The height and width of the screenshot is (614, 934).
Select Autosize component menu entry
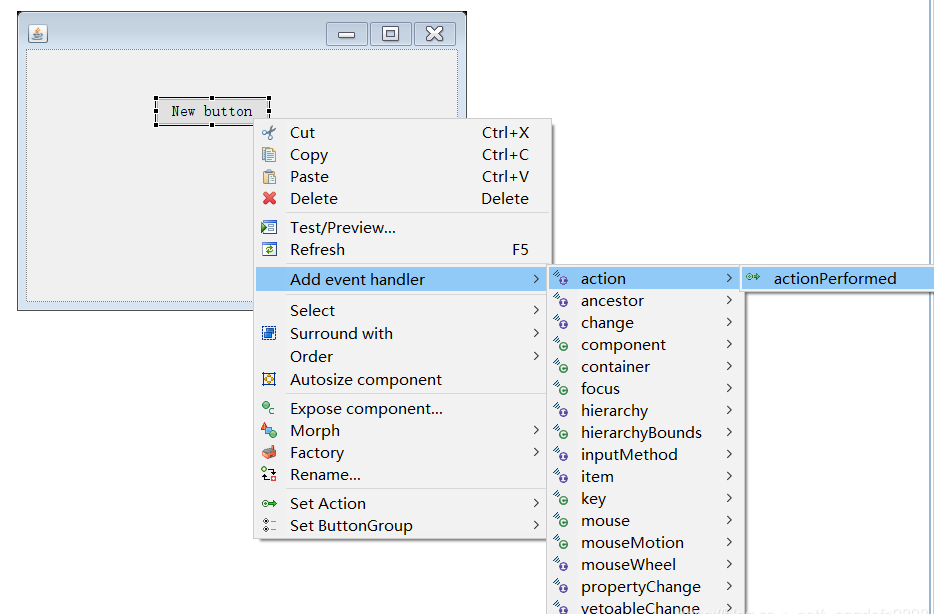pos(401,379)
